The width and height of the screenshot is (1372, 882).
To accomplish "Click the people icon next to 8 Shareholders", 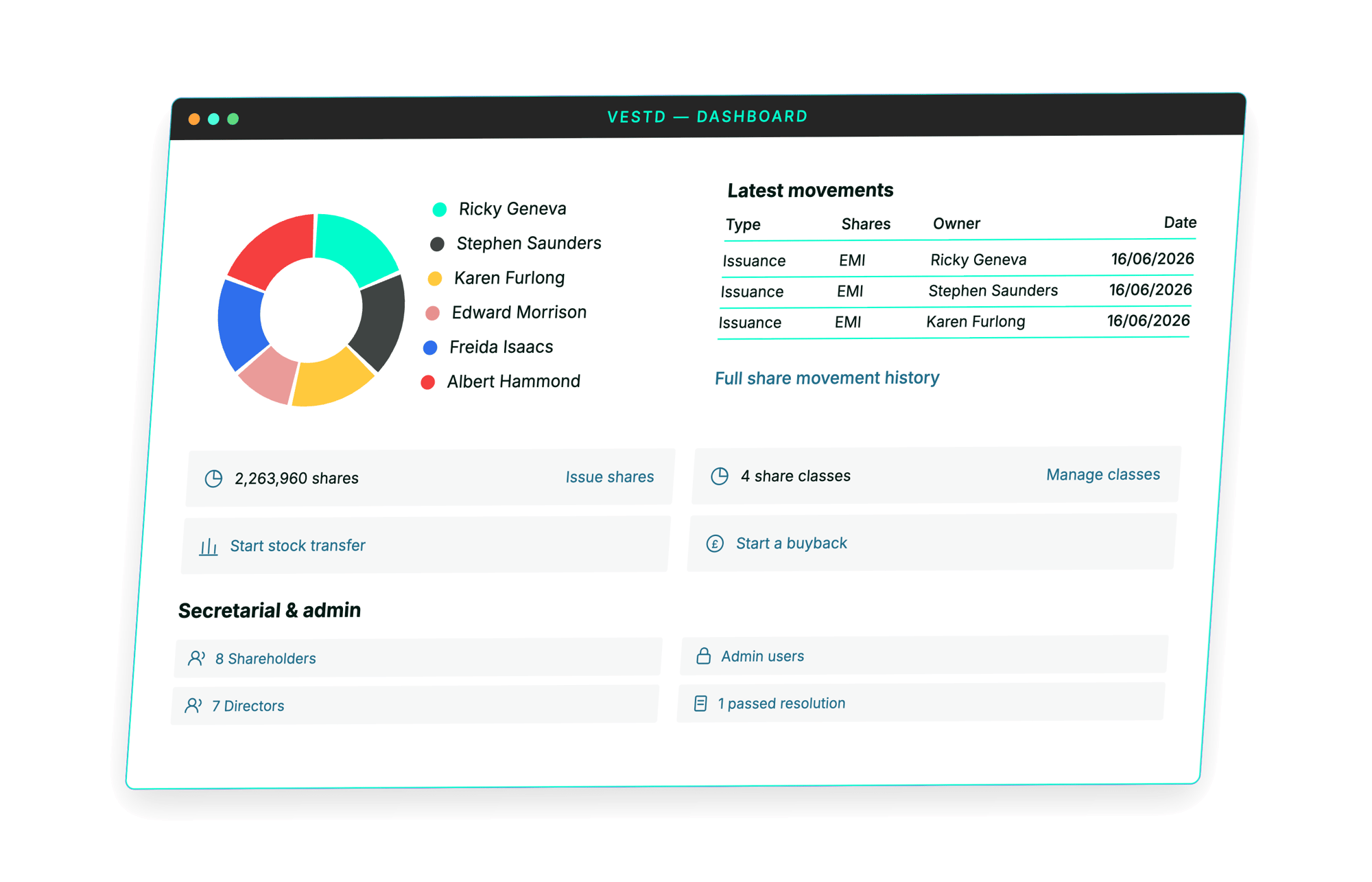I will click(197, 658).
